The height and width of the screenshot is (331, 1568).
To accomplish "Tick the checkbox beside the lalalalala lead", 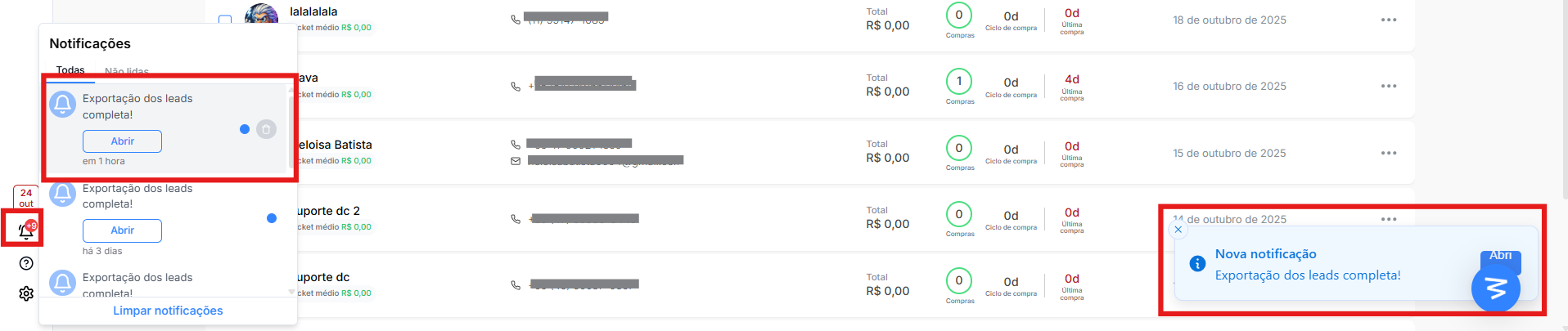I will tap(225, 20).
